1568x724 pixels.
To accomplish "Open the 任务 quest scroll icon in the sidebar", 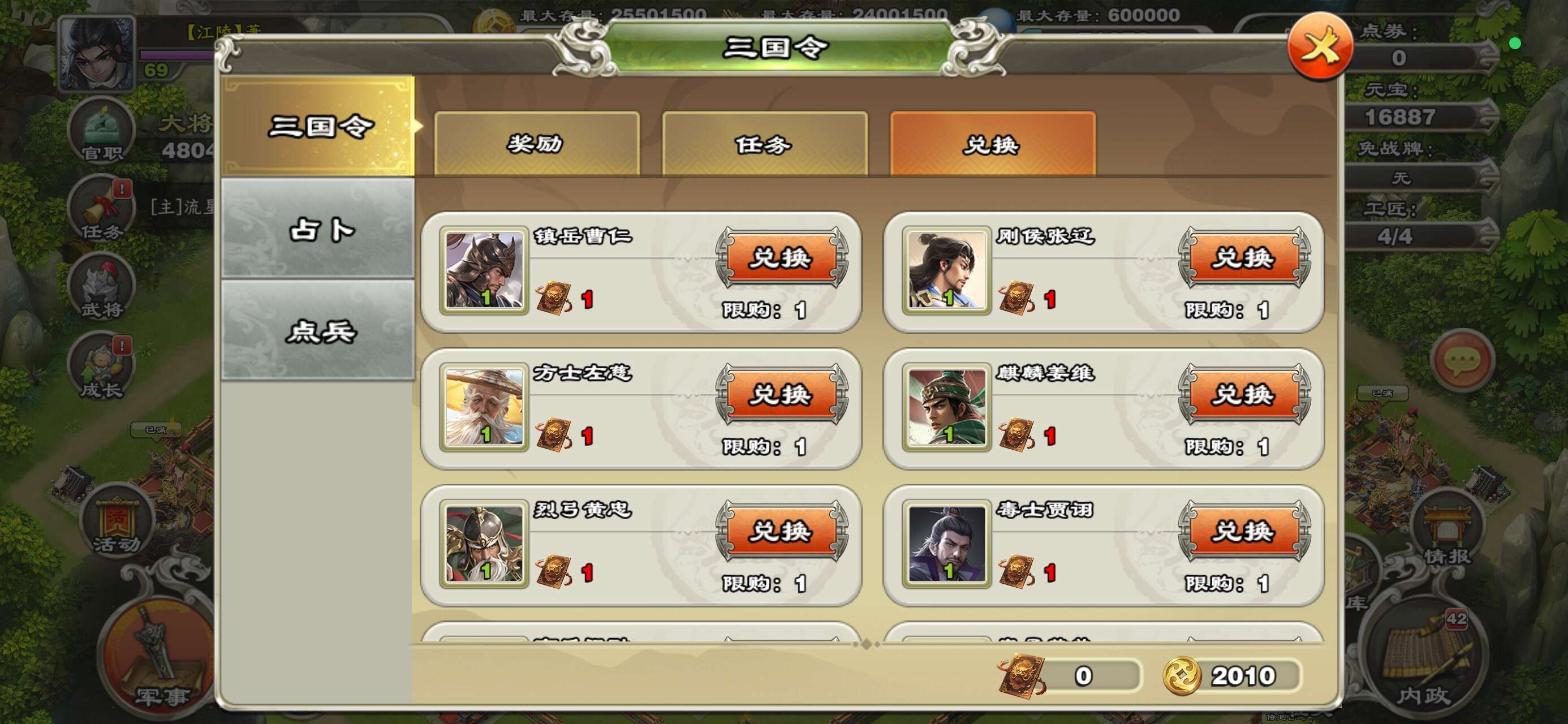I will coord(101,209).
